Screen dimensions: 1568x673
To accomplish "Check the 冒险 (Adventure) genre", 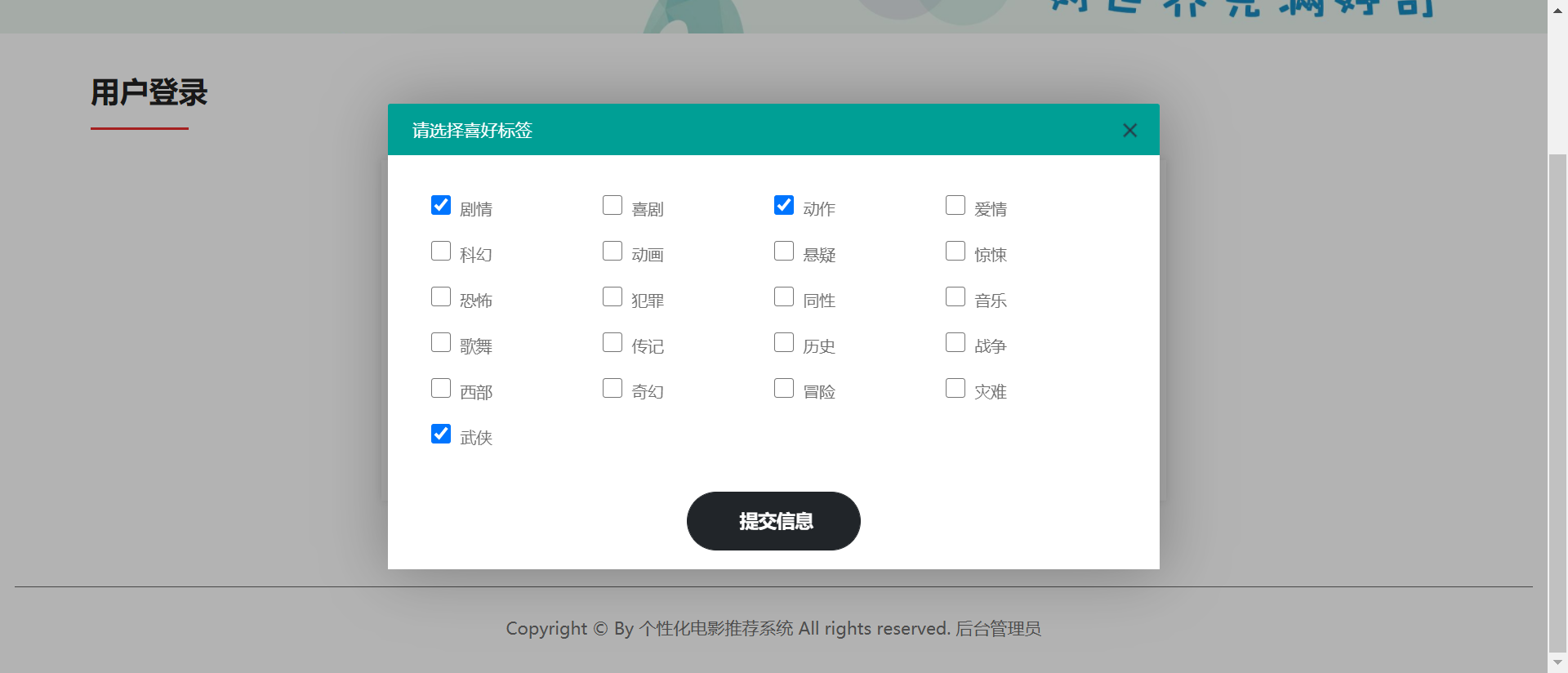I will [x=784, y=388].
